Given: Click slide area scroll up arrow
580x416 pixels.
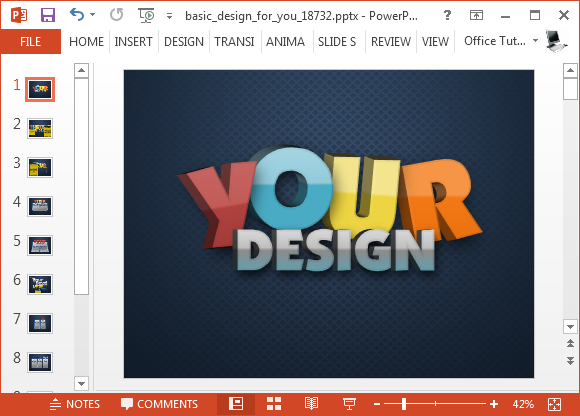Looking at the screenshot, I should 570,70.
